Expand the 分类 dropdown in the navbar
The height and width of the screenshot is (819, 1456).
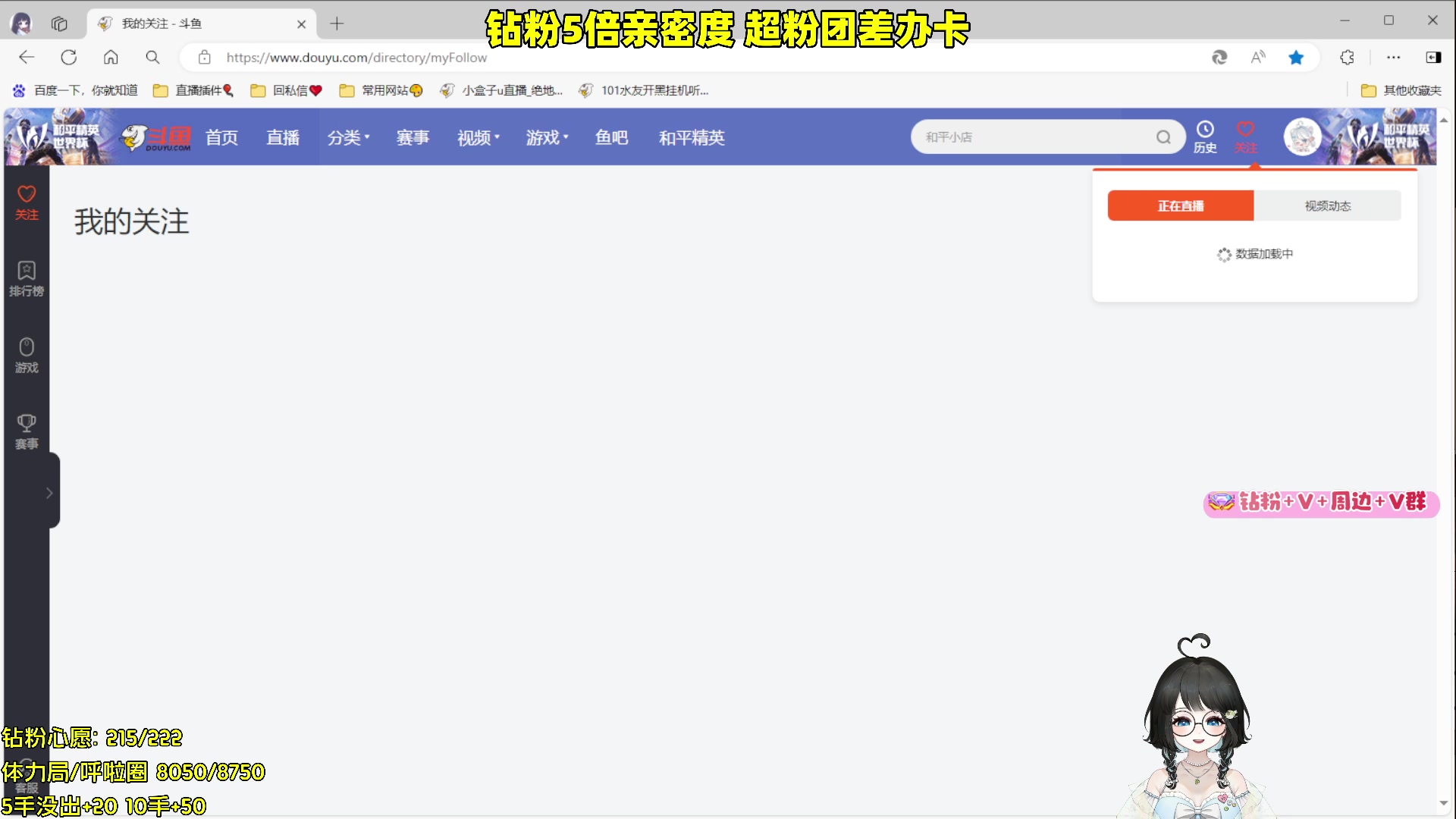(348, 137)
